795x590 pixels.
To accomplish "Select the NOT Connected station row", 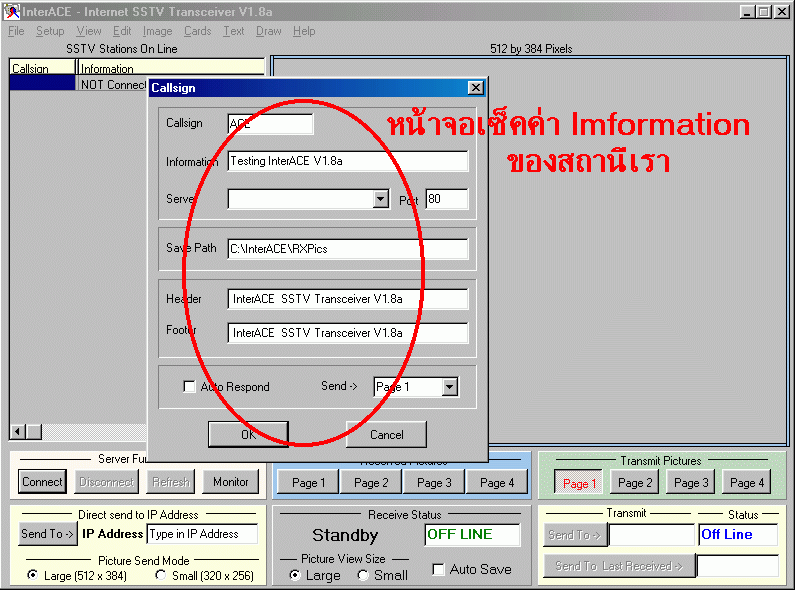I will coord(78,84).
